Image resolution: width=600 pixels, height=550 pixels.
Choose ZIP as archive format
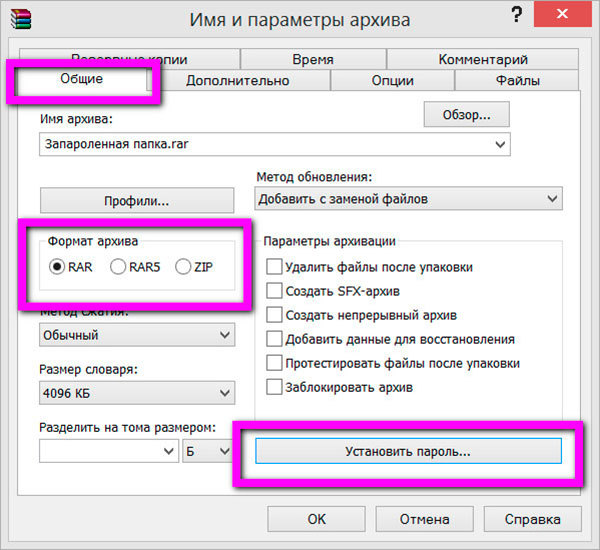coord(183,266)
